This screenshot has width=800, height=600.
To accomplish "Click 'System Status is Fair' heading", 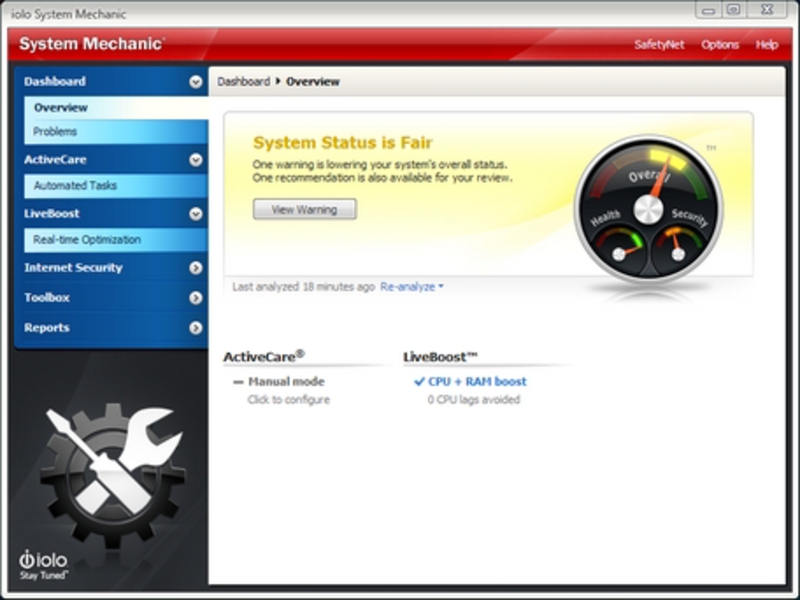I will point(343,142).
